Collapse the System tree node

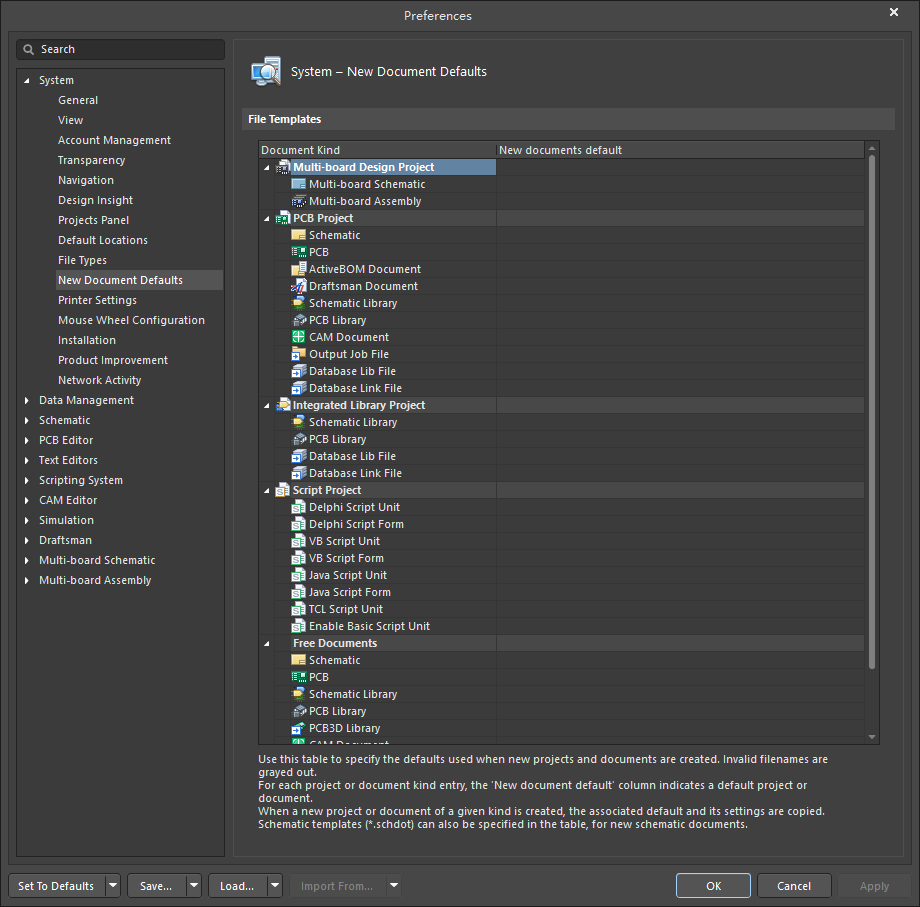click(x=27, y=80)
